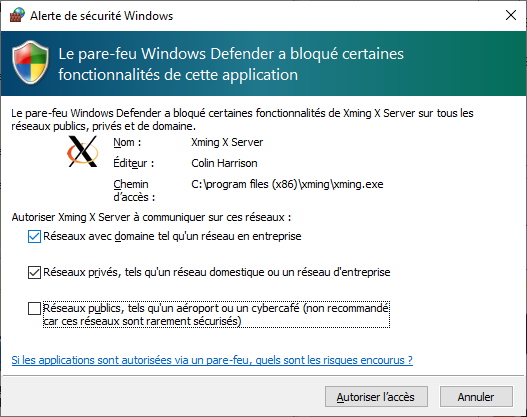Click the "Réseaux avec domaine" label text
The width and height of the screenshot is (527, 417).
[172, 236]
